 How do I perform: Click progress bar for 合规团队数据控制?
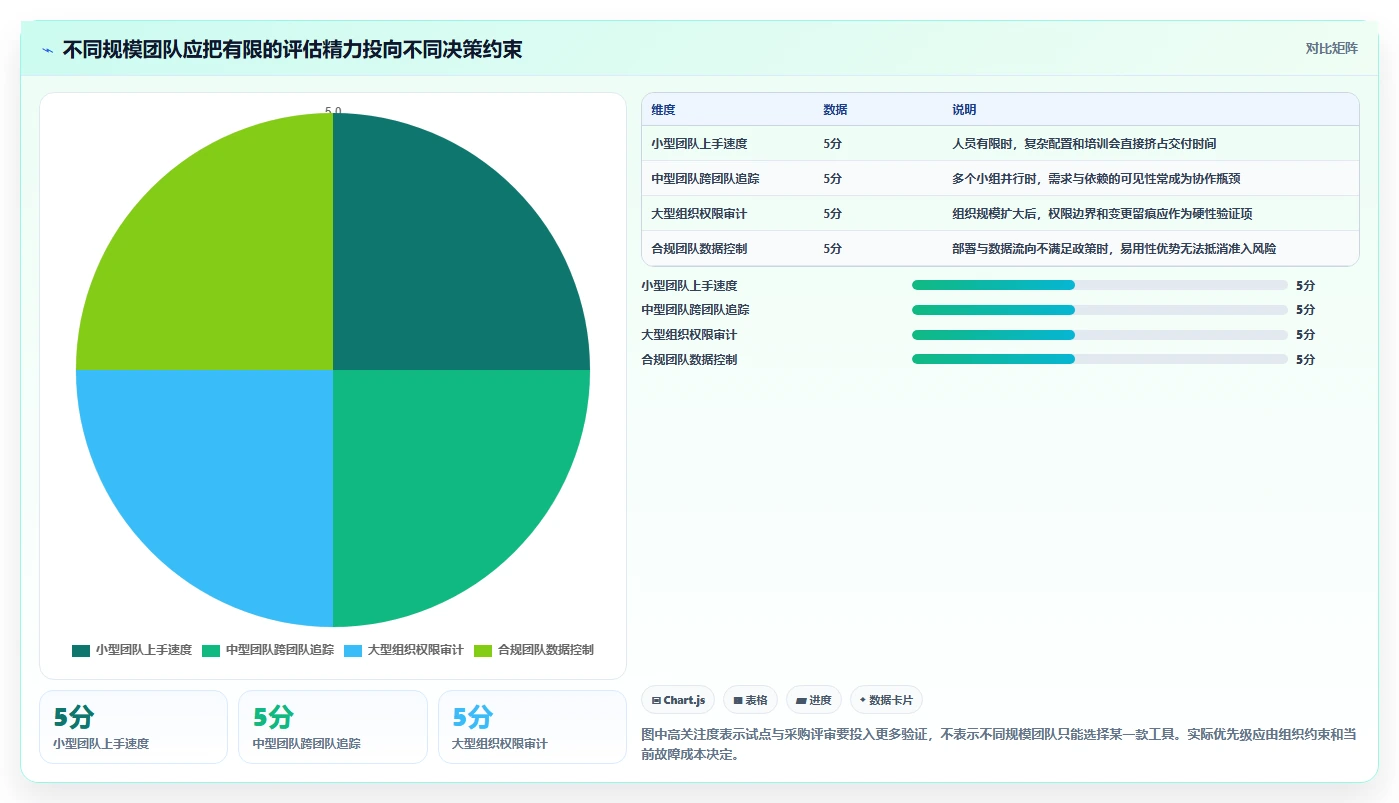pyautogui.click(x=1100, y=359)
